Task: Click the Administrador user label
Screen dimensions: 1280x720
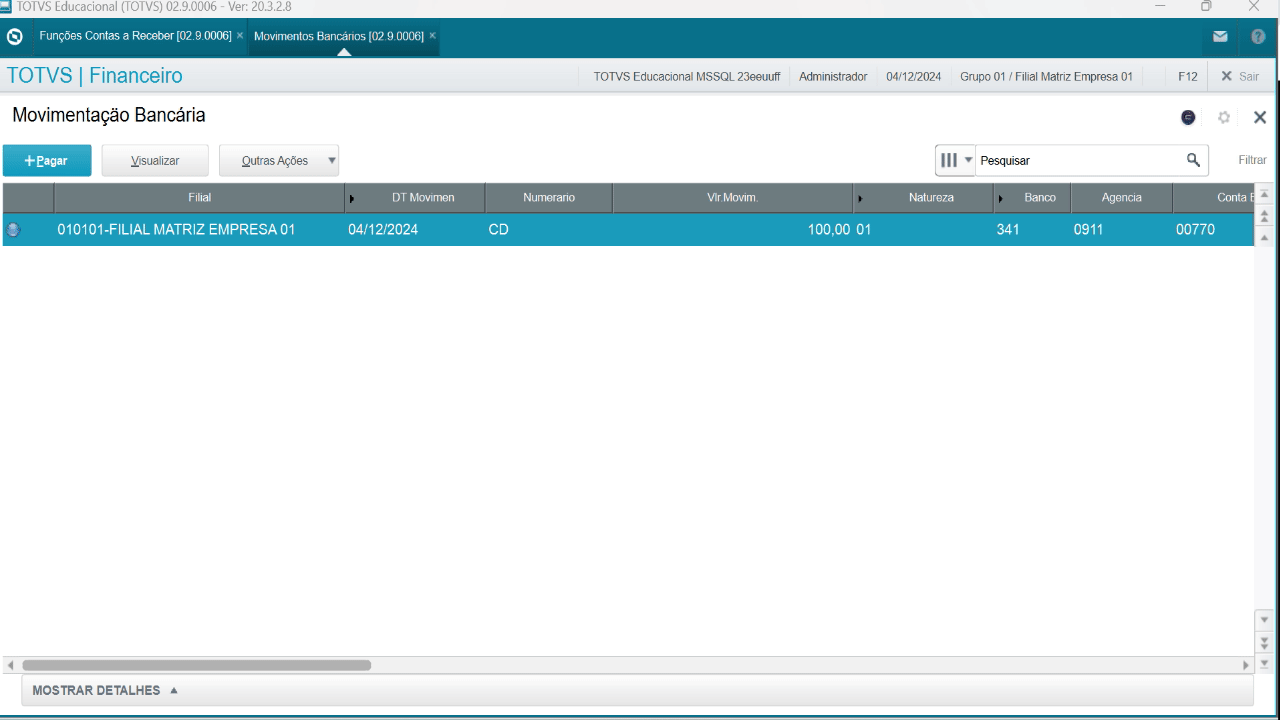Action: coord(833,76)
